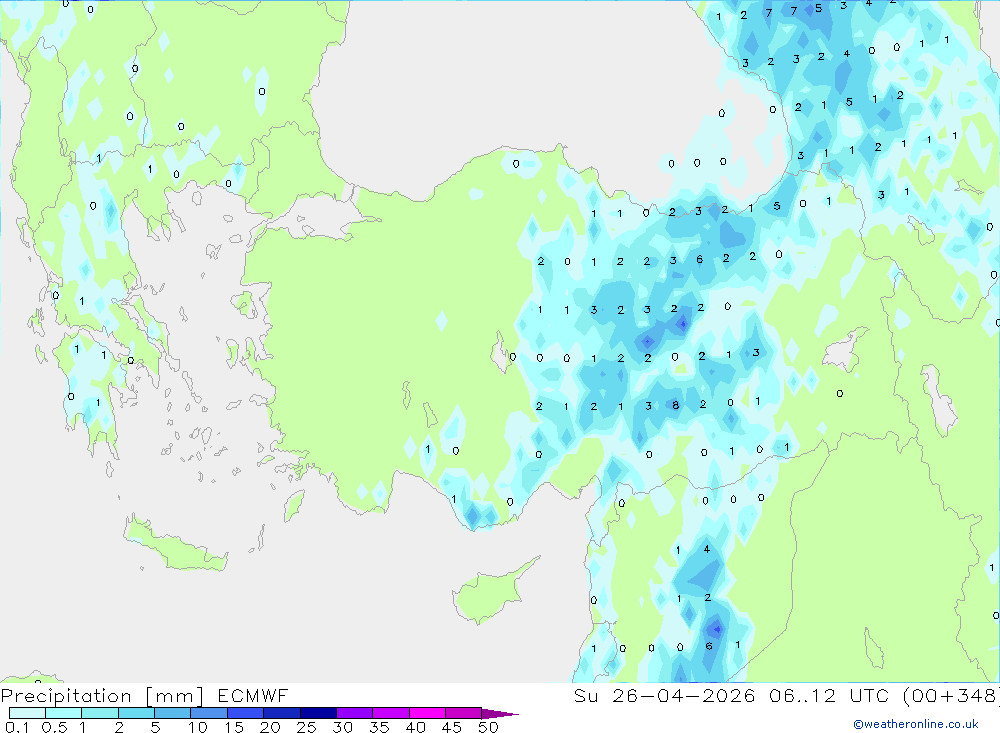Image resolution: width=1000 pixels, height=733 pixels.
Task: Click the above-50 mm legend arrow tip
Action: (x=501, y=714)
